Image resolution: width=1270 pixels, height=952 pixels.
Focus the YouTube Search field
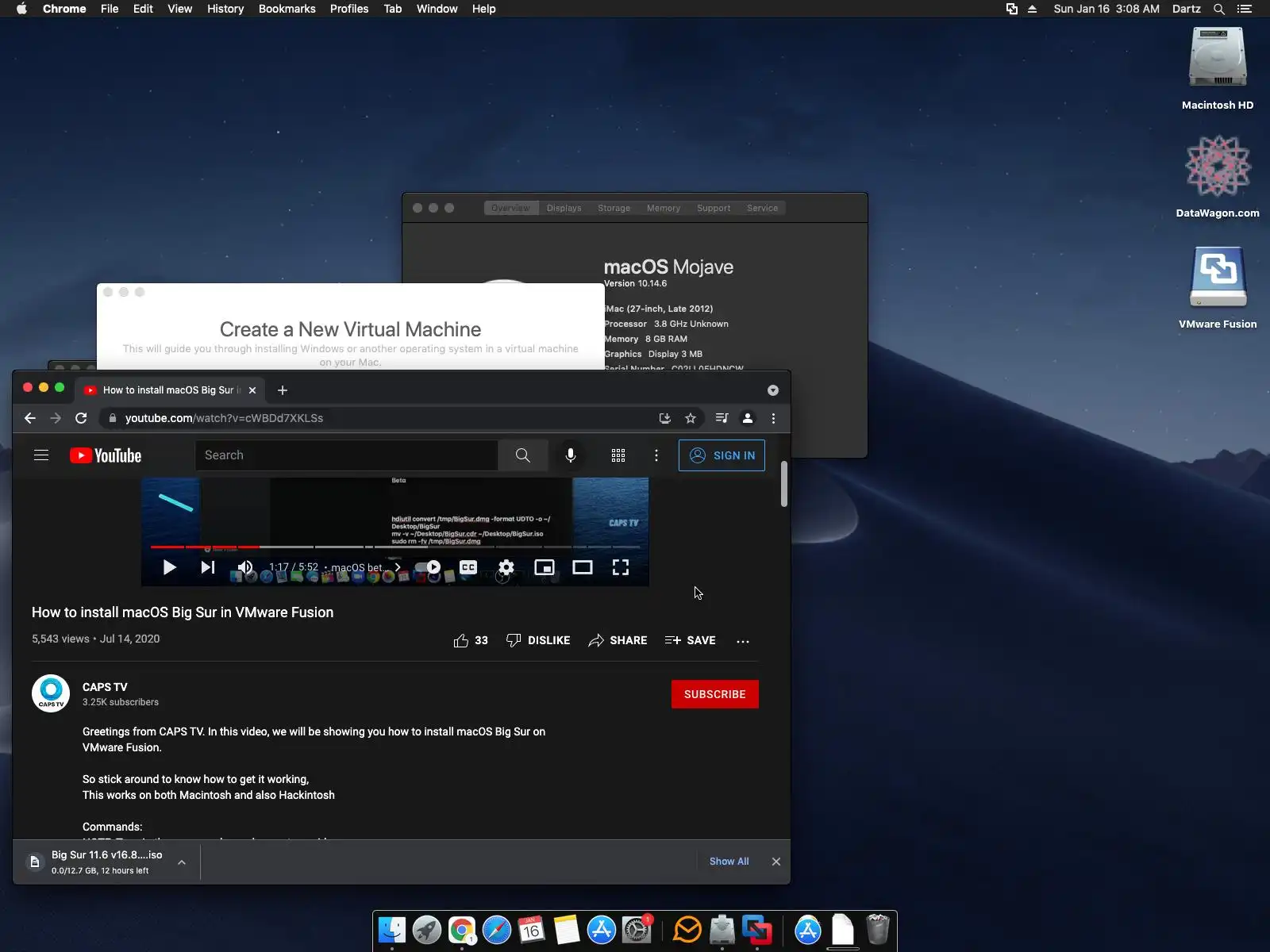point(347,455)
